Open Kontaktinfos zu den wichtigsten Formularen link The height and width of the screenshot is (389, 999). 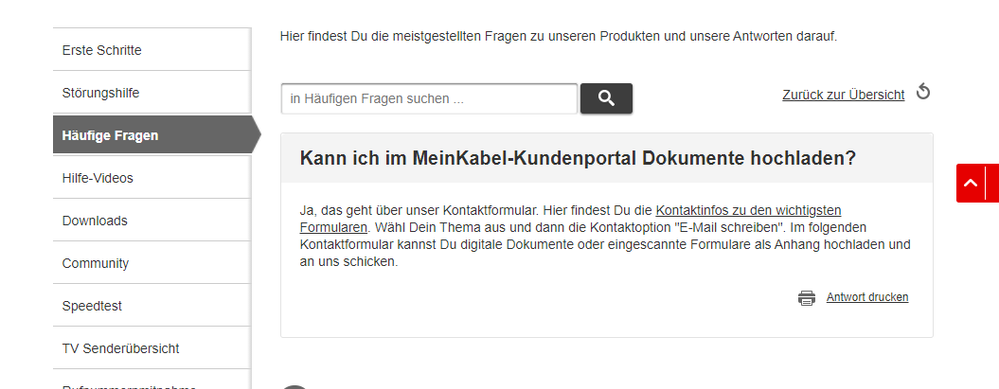[x=748, y=210]
